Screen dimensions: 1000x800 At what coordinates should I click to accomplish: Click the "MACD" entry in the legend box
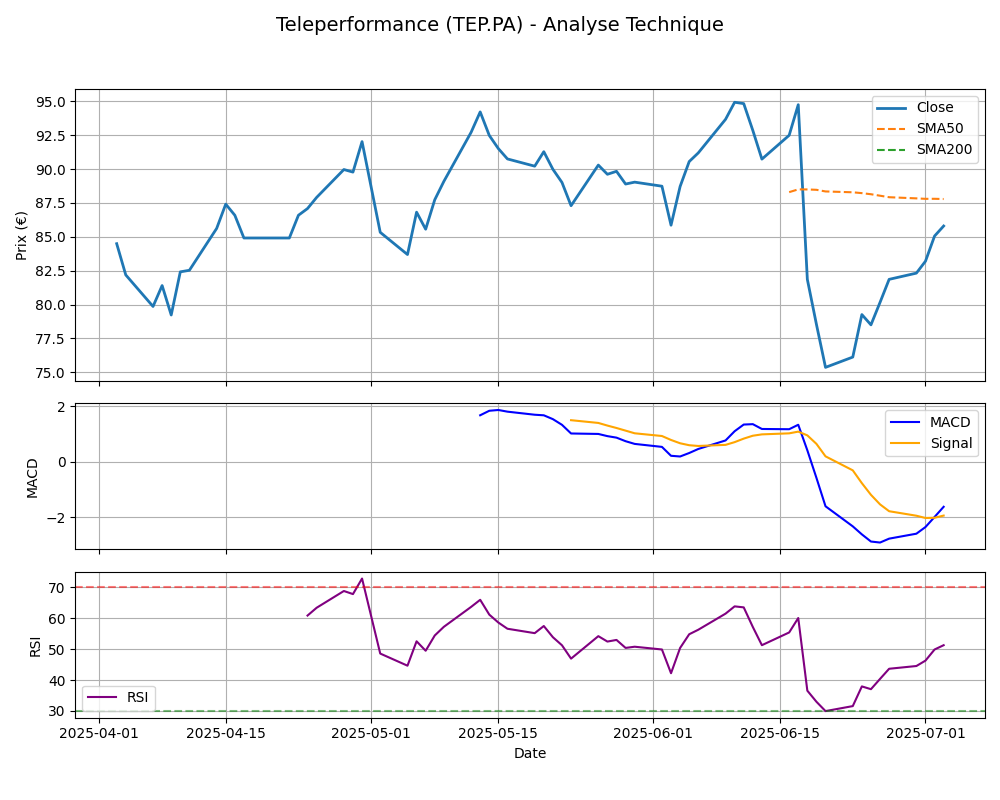(930, 422)
